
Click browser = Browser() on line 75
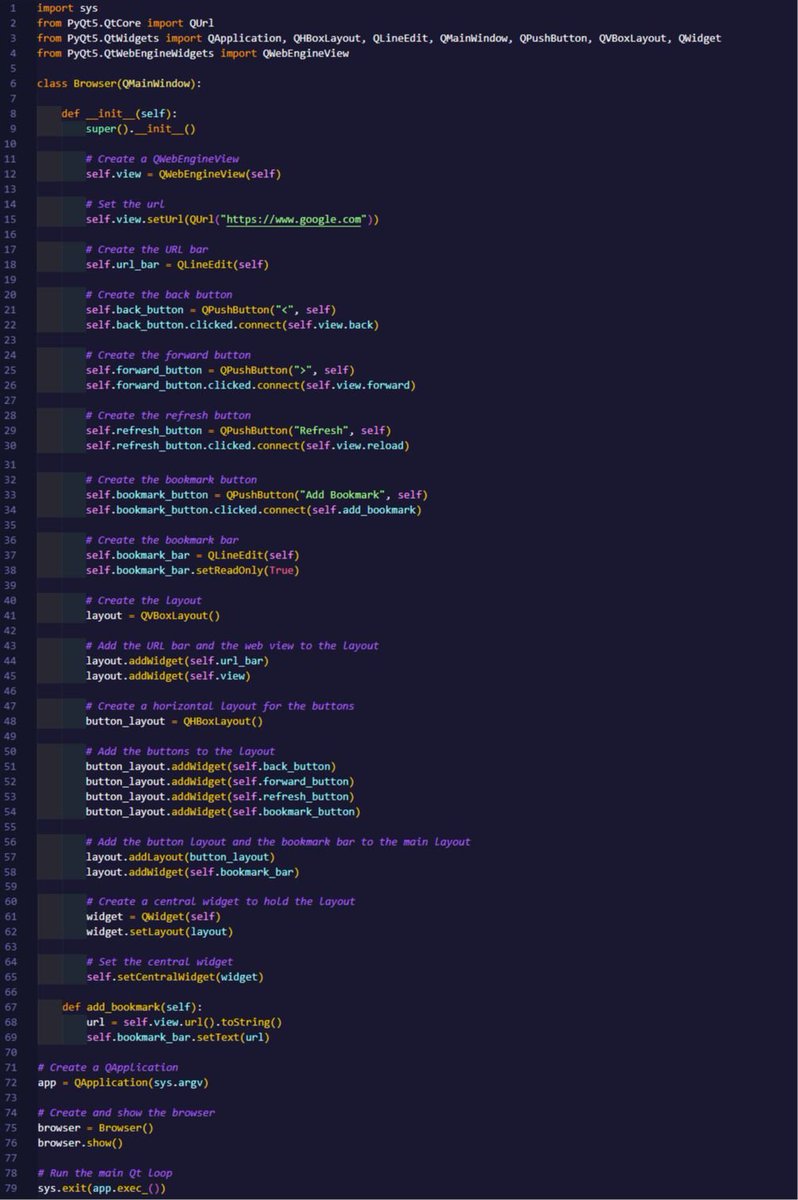coord(95,1128)
